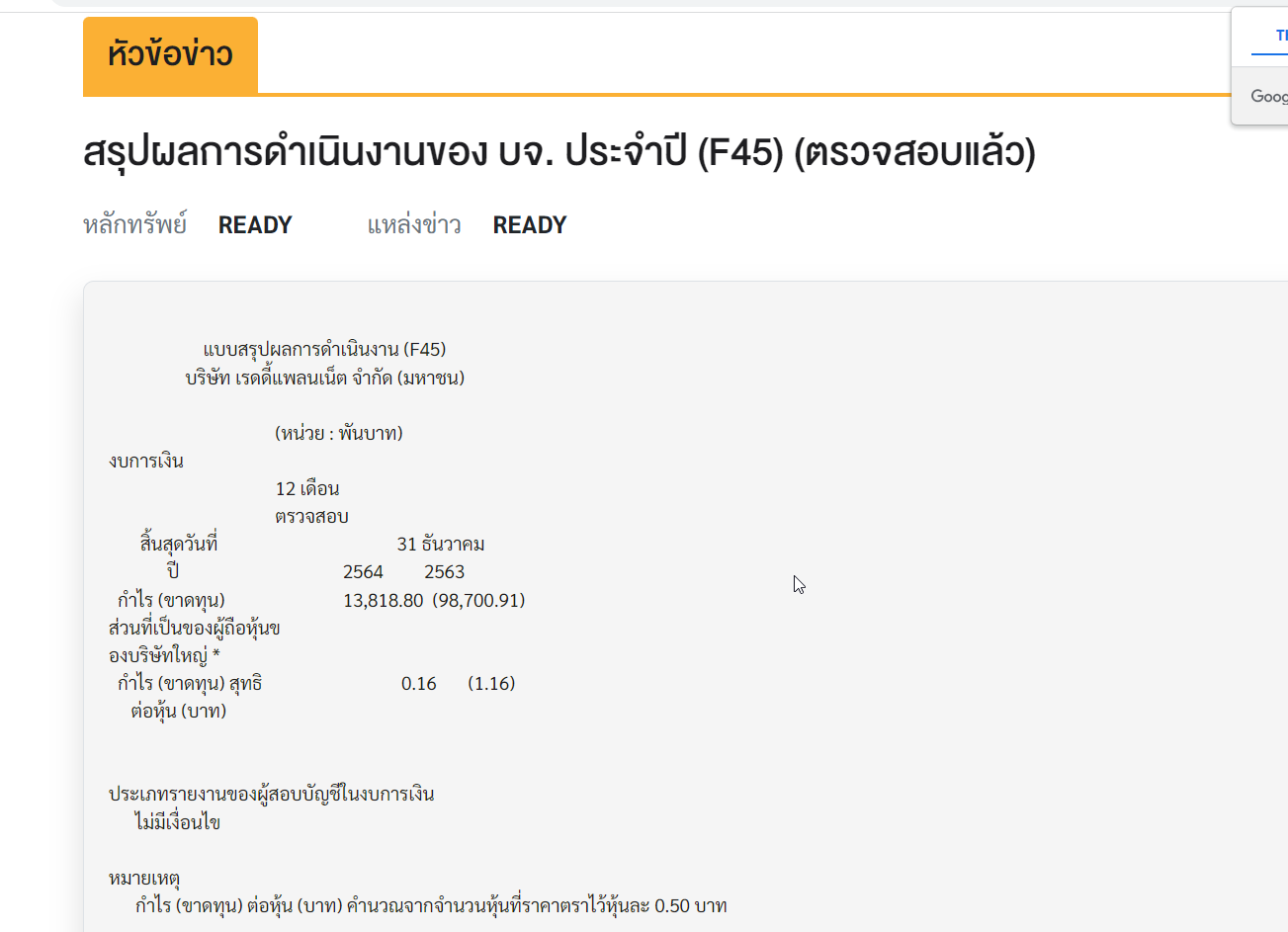Click the per-share value 0.16
Viewport: 1288px width, 932px height.
click(x=419, y=683)
